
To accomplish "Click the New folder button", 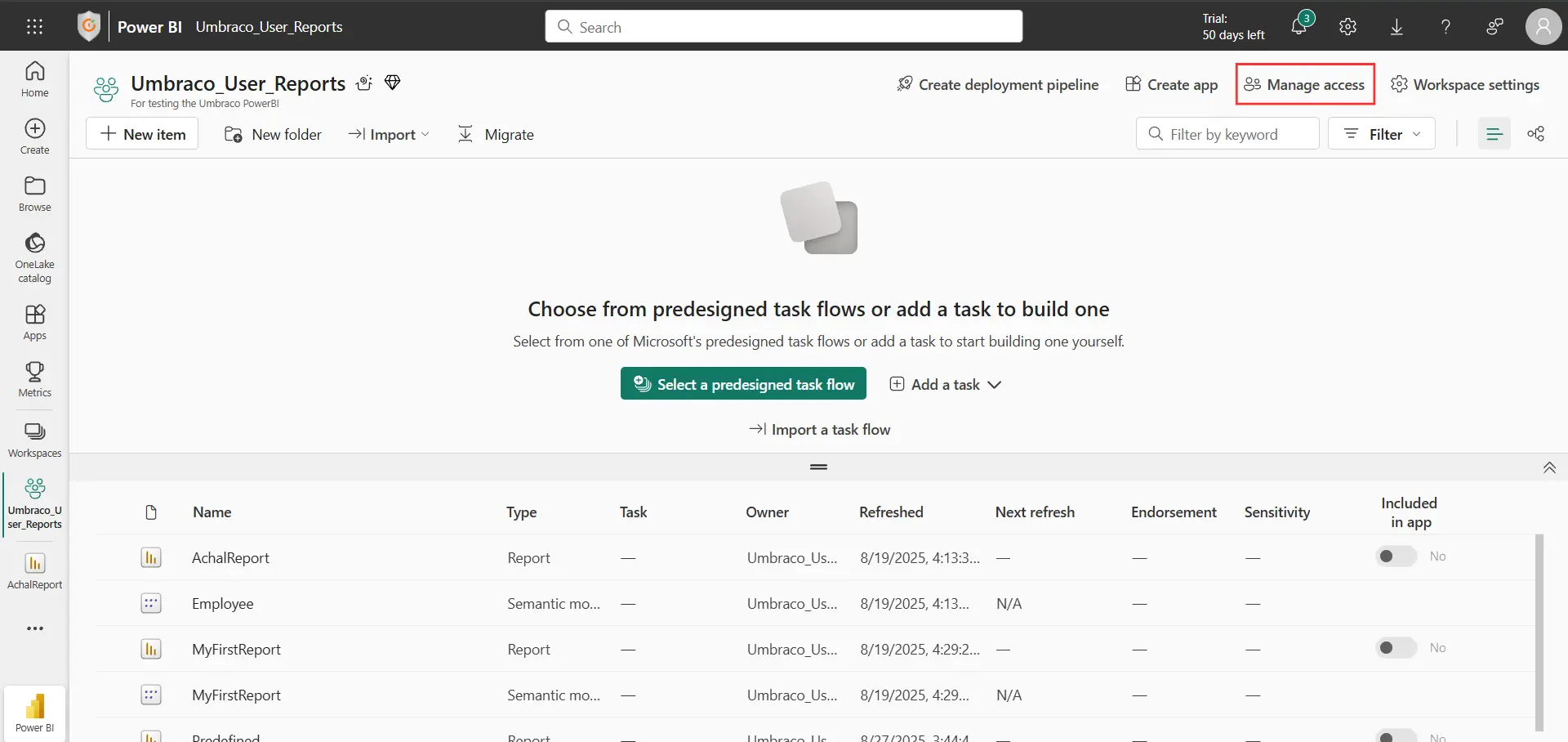I will pos(273,134).
